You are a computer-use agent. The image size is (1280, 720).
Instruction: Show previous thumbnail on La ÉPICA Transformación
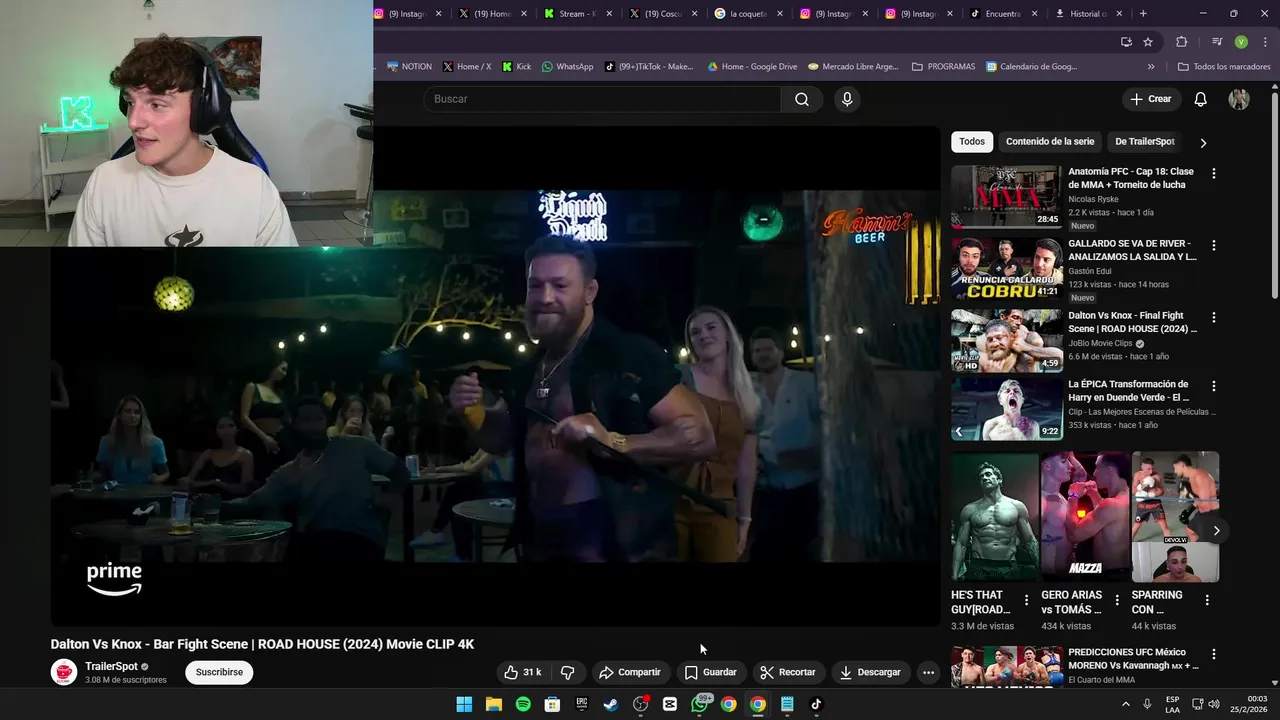959,432
